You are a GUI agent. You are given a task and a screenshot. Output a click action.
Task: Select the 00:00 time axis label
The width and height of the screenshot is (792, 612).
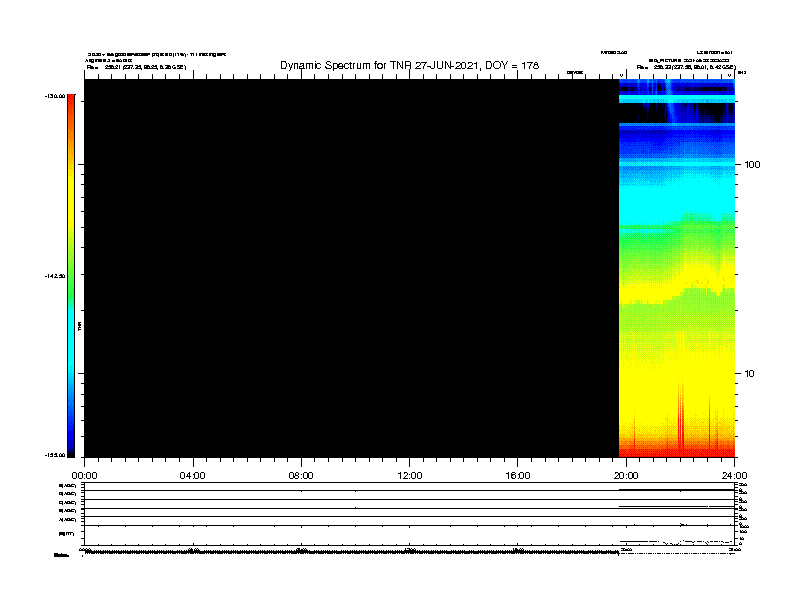click(84, 476)
